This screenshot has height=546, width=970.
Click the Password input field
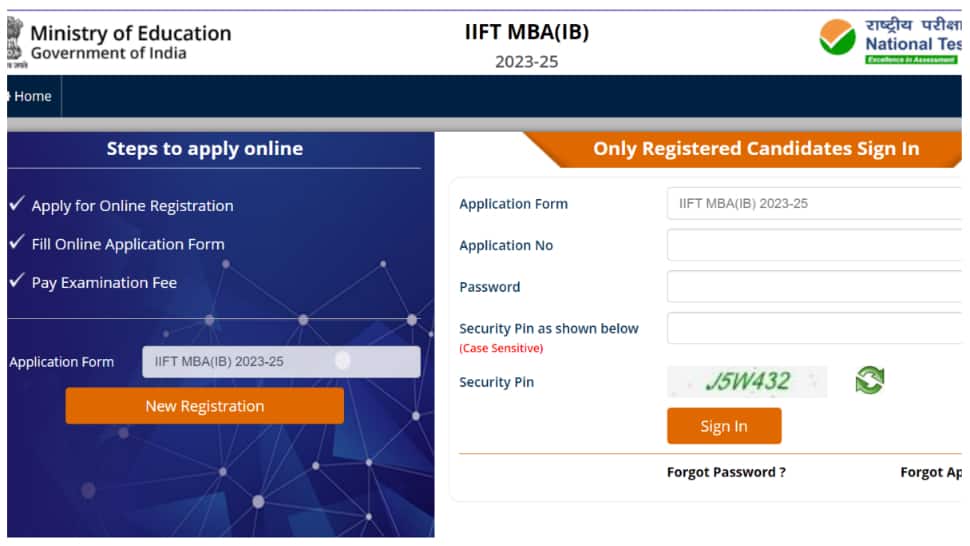pyautogui.click(x=814, y=286)
